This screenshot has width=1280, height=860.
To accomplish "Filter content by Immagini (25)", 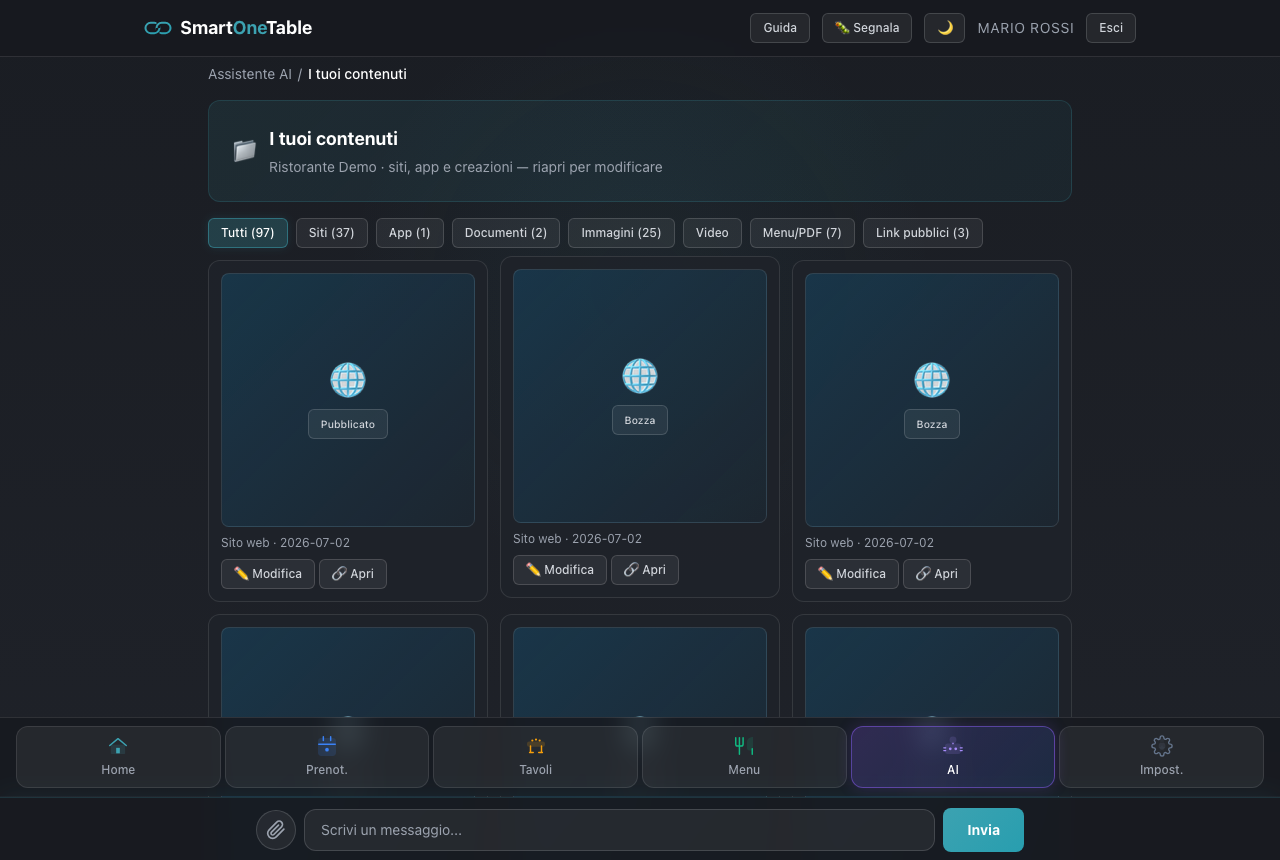I will pyautogui.click(x=621, y=233).
